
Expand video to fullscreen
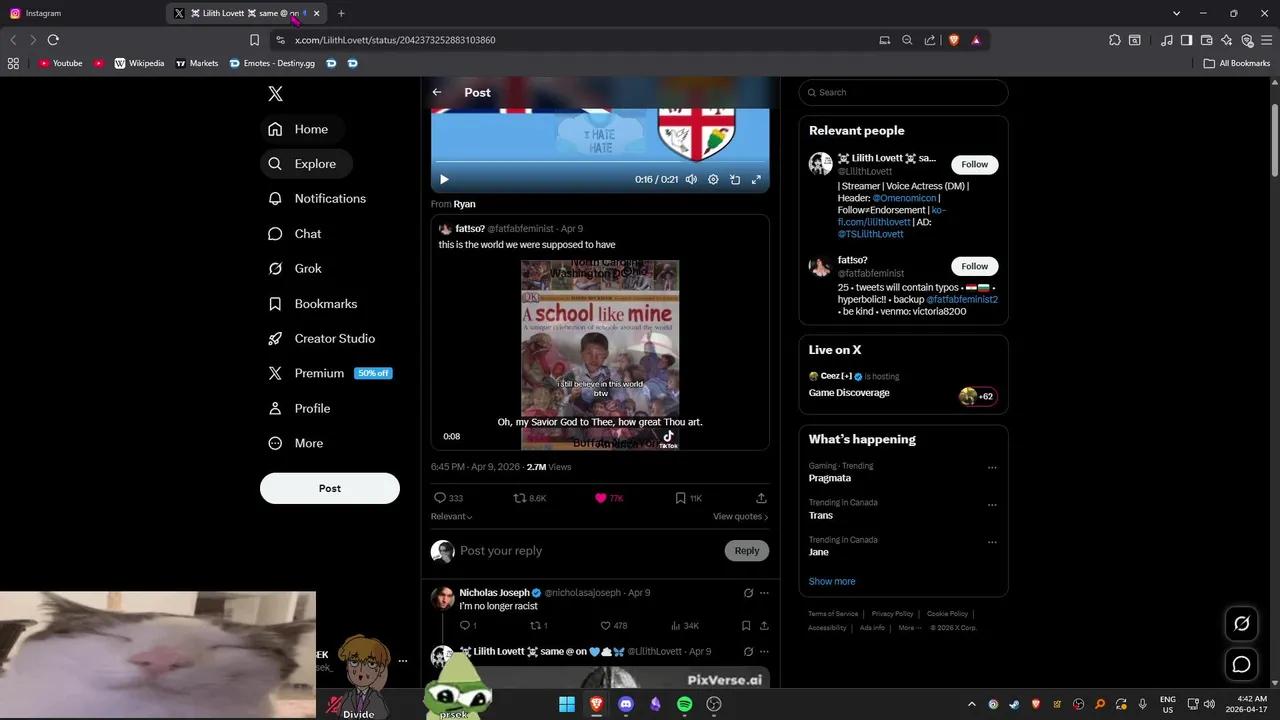756,180
